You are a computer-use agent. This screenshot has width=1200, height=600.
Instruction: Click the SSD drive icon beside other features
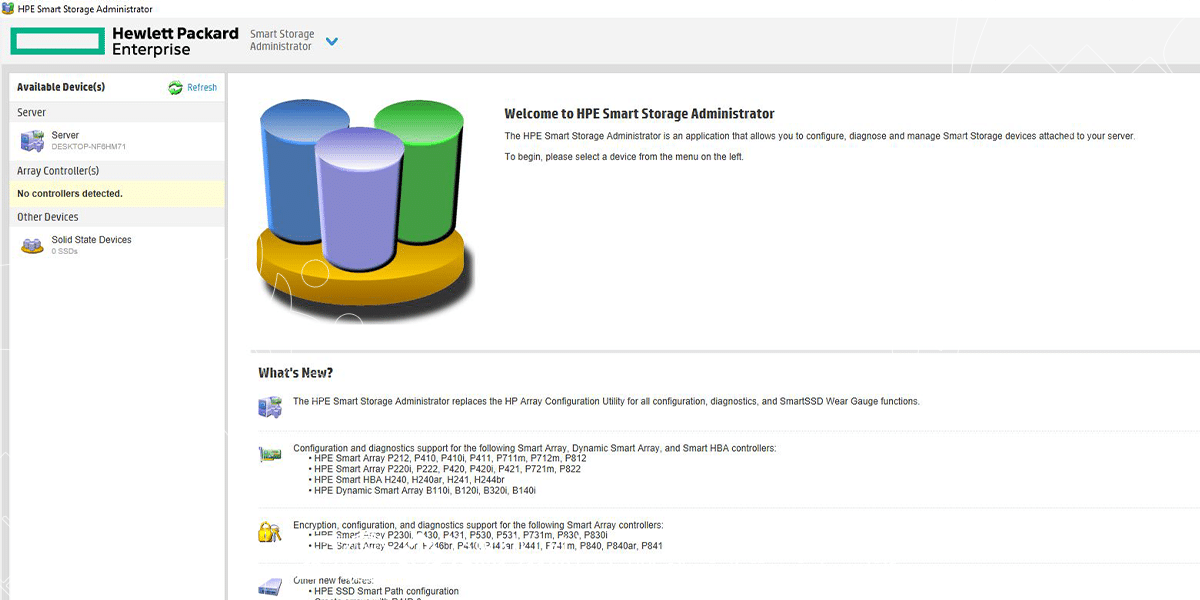pyautogui.click(x=270, y=587)
